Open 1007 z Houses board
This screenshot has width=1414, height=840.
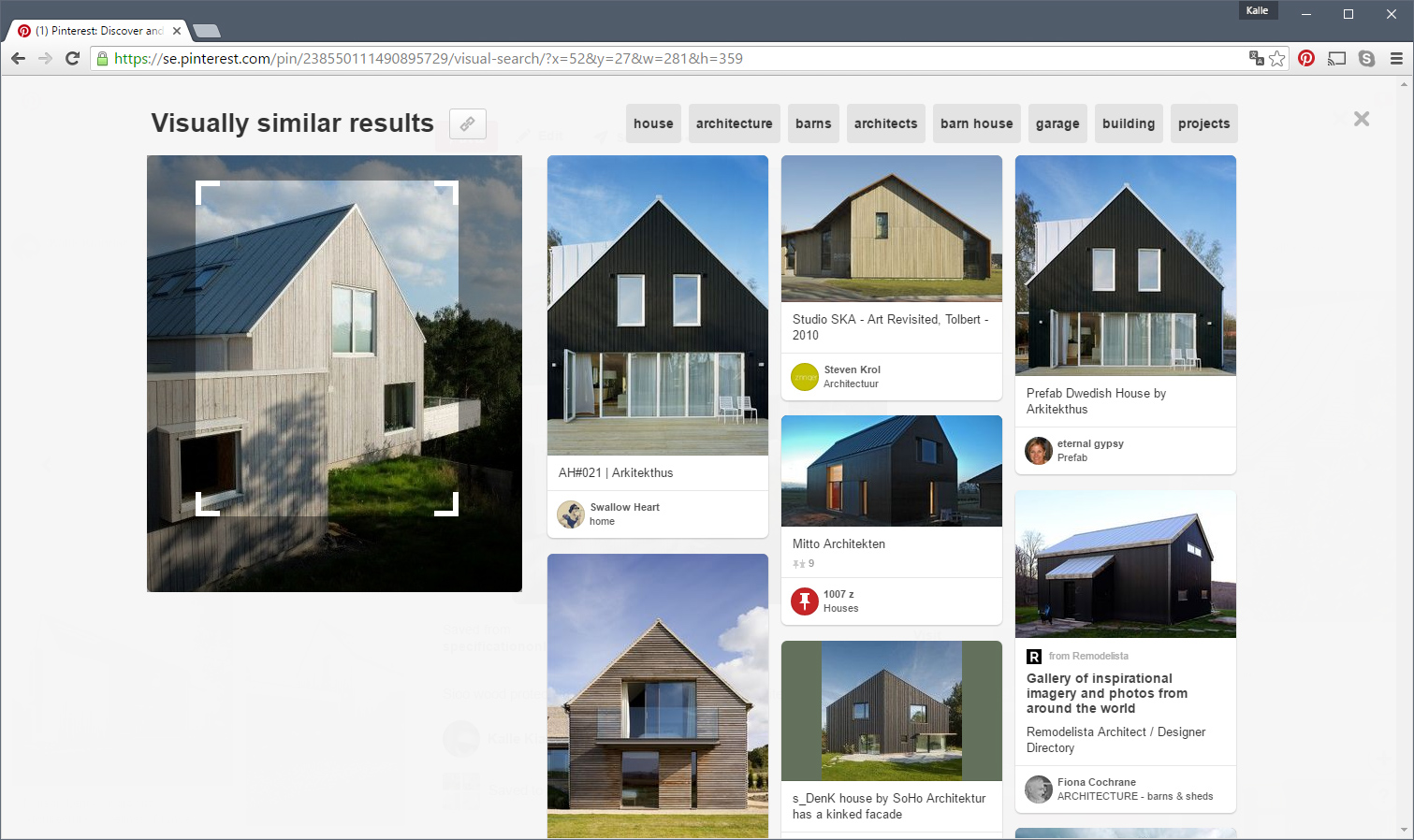[840, 608]
